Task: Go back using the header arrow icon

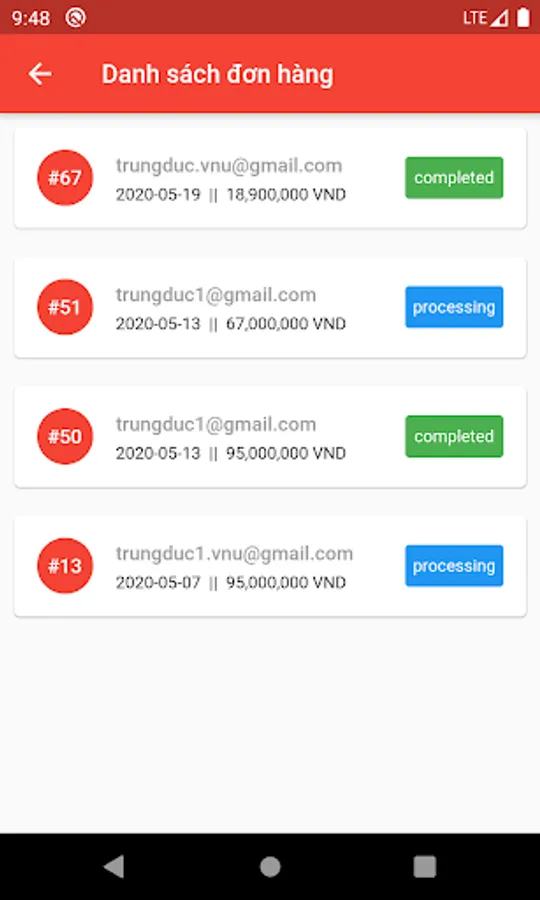Action: click(40, 74)
